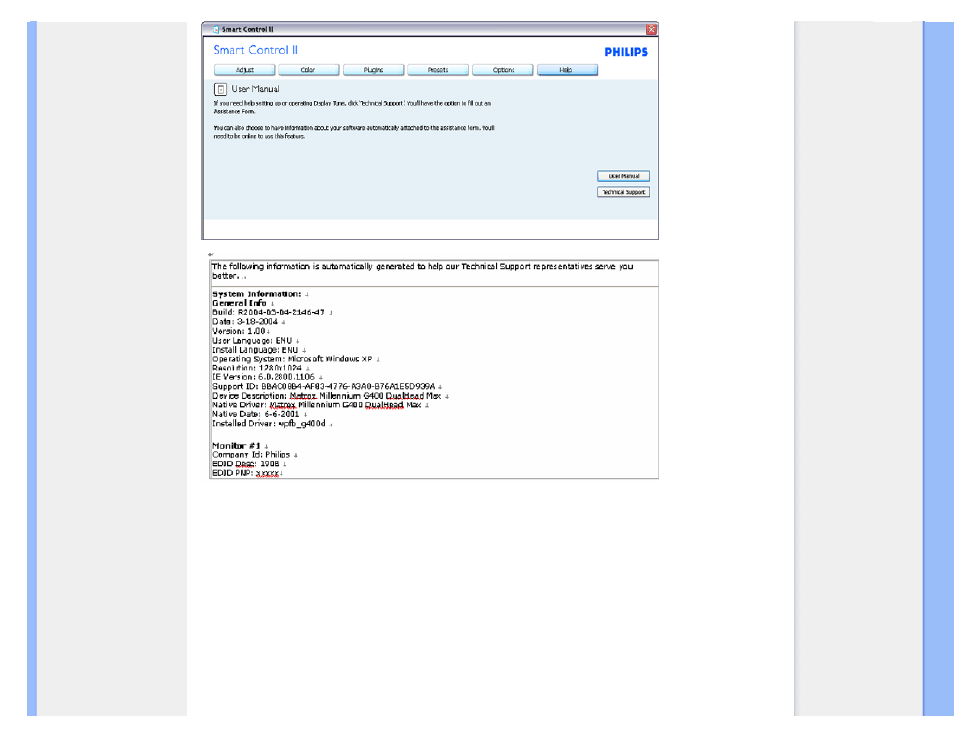This screenshot has width=954, height=738.
Task: Select the 'Native Date: 6-6-2001' line
Action: [x=256, y=414]
